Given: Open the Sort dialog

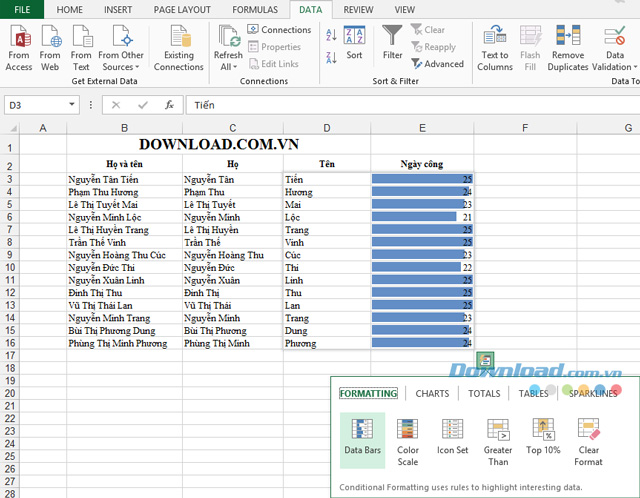Looking at the screenshot, I should pos(354,43).
